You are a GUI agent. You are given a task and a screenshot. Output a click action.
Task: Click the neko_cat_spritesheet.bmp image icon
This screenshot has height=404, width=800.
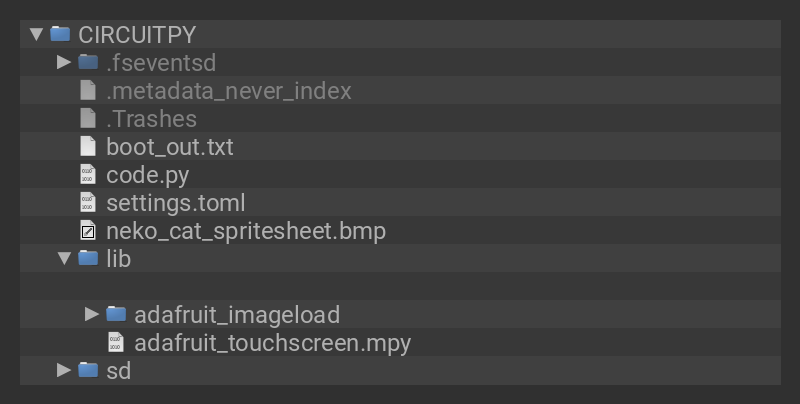88,231
